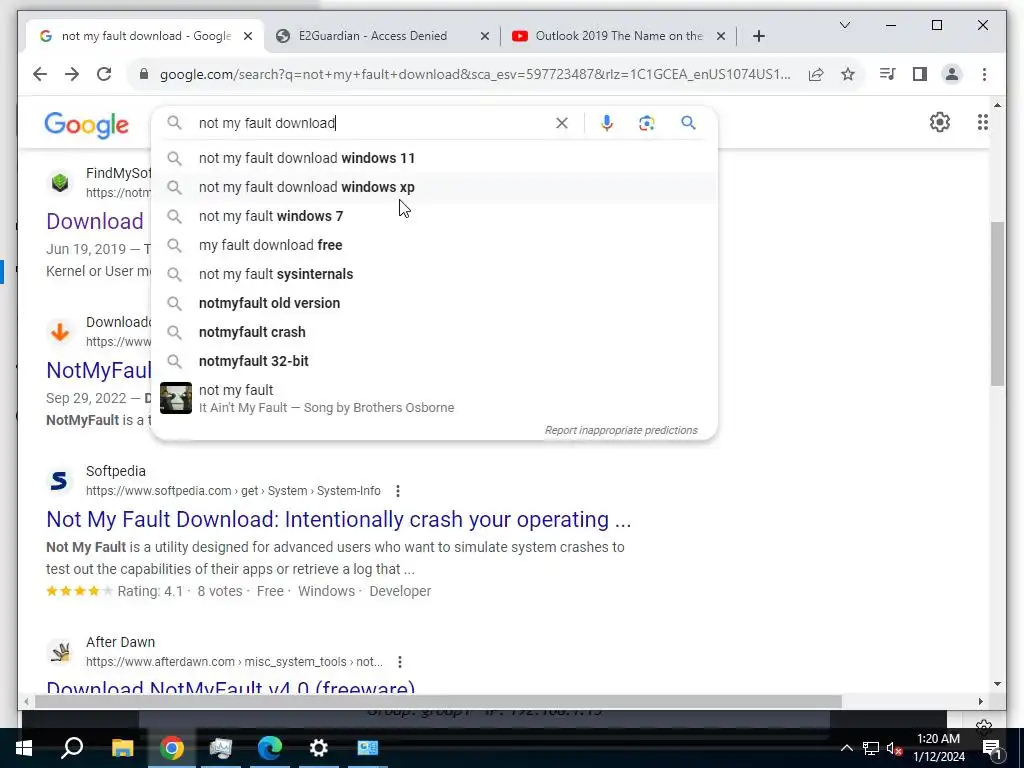Open Google quick settings gear
Screen dimensions: 1024x768
coord(940,122)
